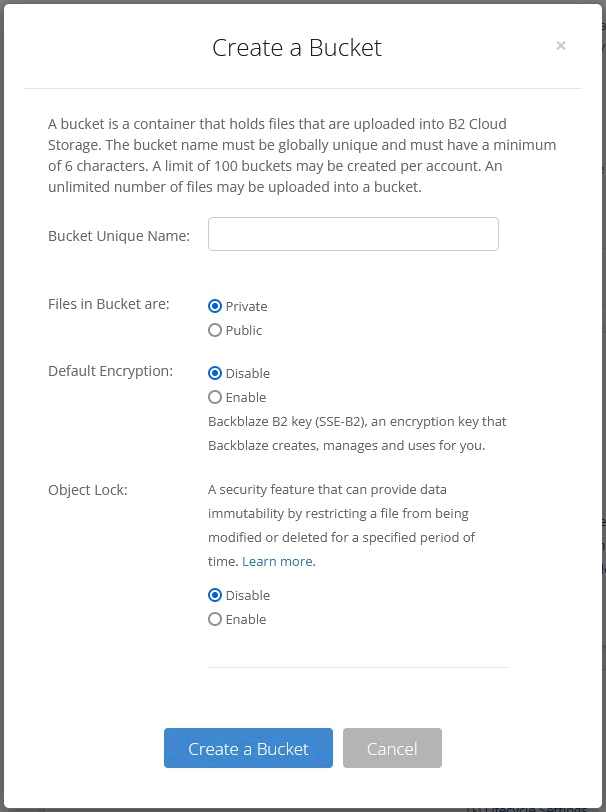Click the bucket description paragraph at top
Screen dimensions: 606x812
coord(302,155)
